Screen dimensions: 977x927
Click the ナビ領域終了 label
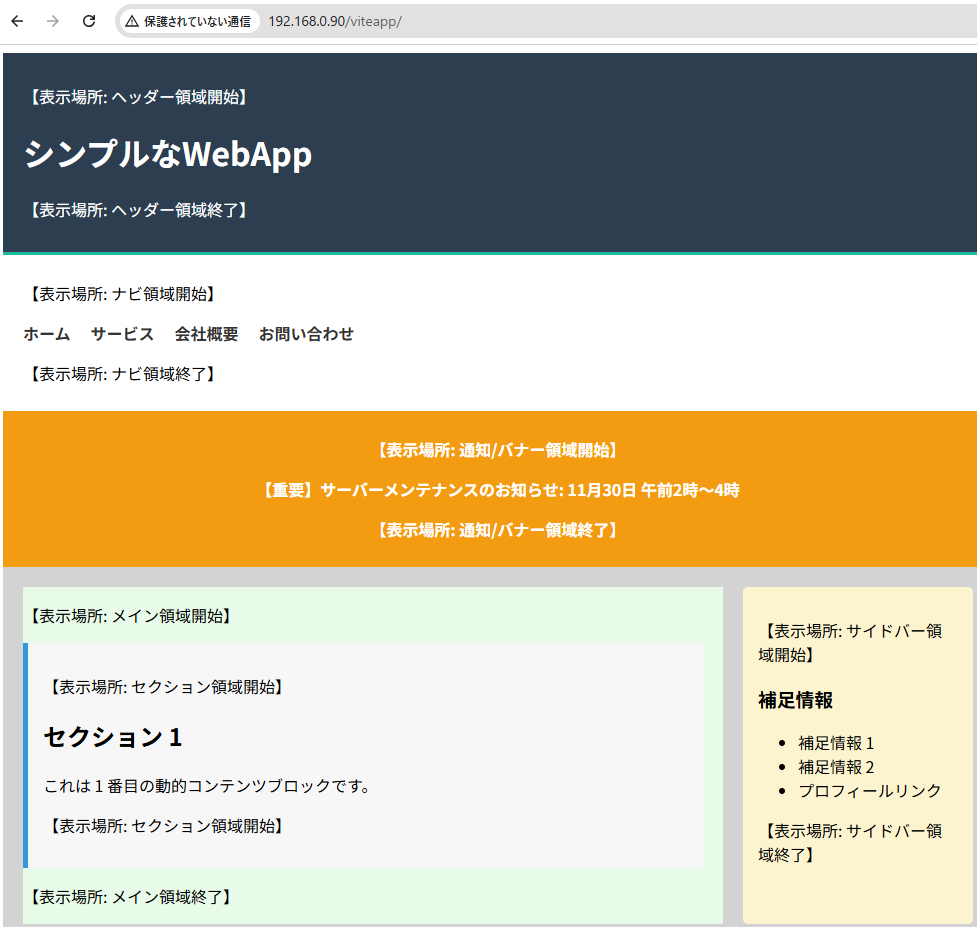click(120, 374)
